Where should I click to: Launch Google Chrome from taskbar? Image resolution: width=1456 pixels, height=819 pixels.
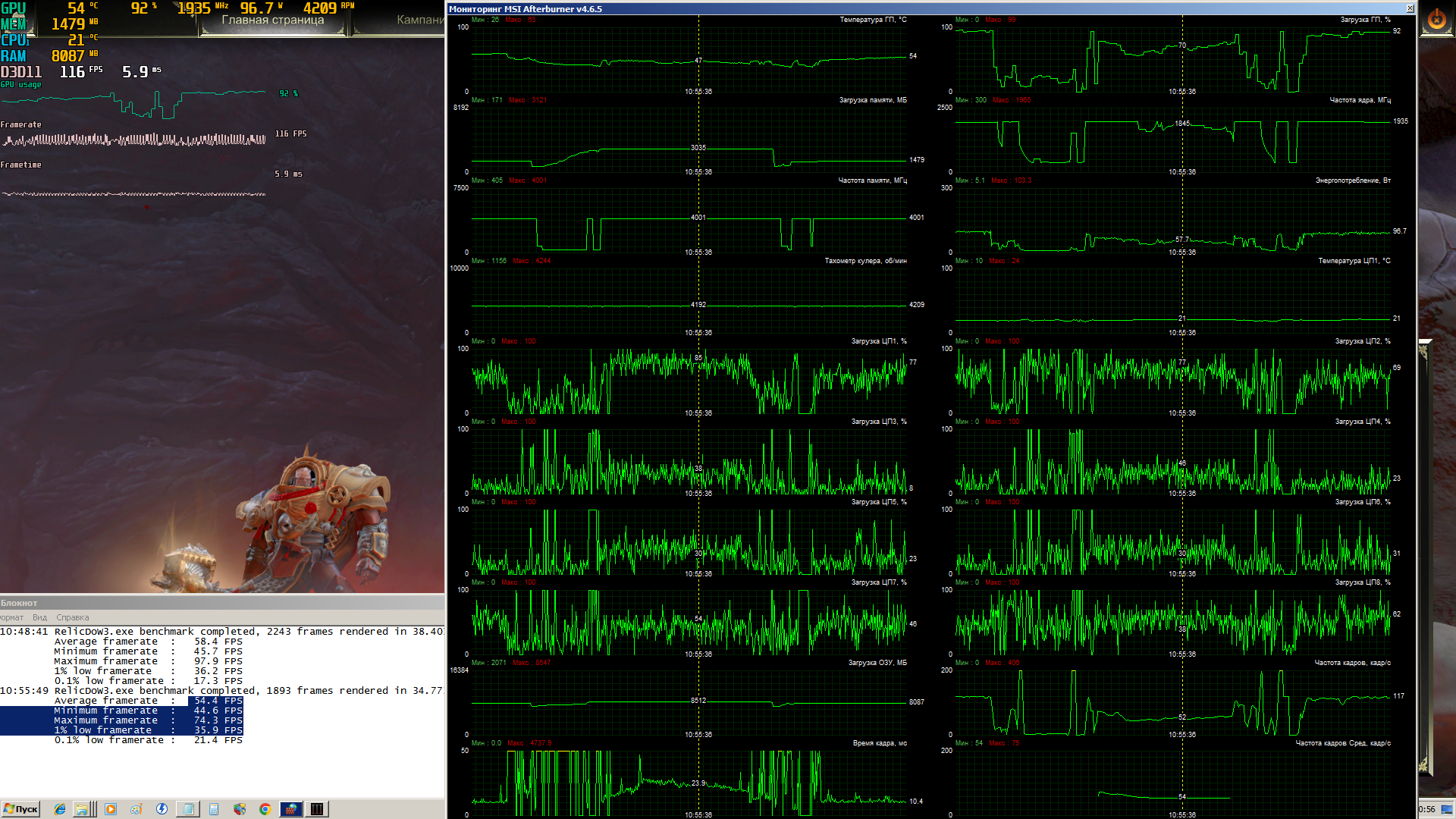pyautogui.click(x=265, y=809)
